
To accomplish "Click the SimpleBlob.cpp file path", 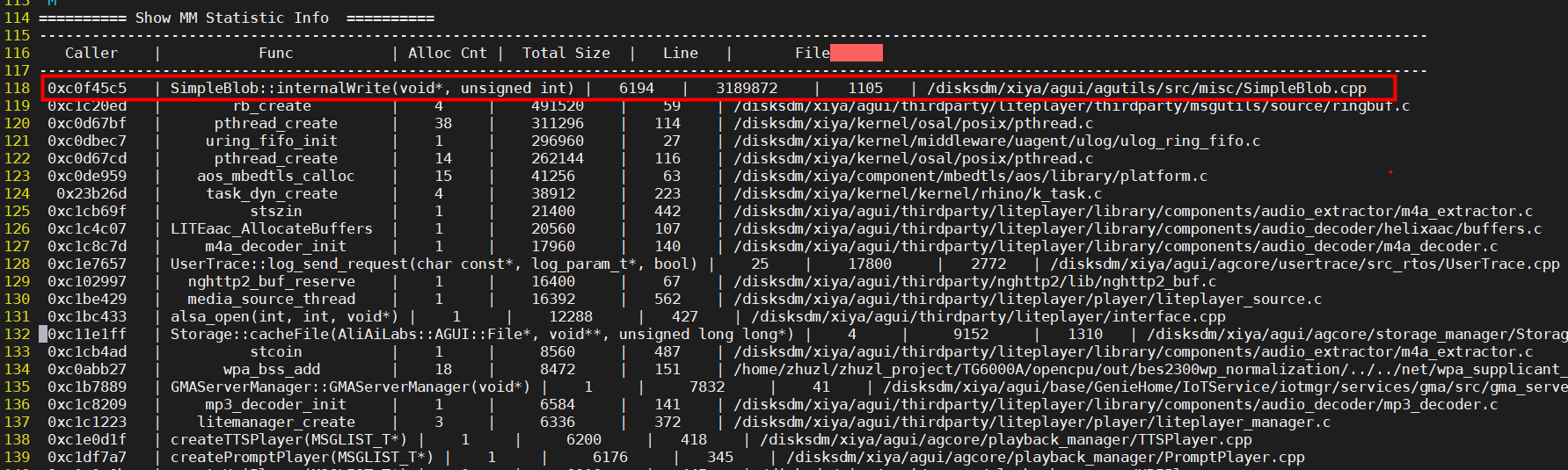I will click(x=1147, y=88).
